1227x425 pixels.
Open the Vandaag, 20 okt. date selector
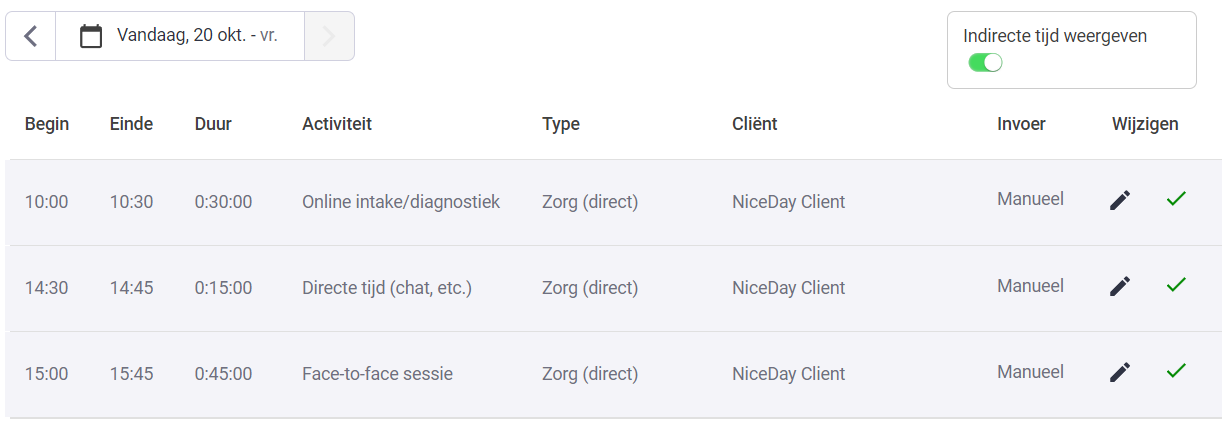coord(180,36)
